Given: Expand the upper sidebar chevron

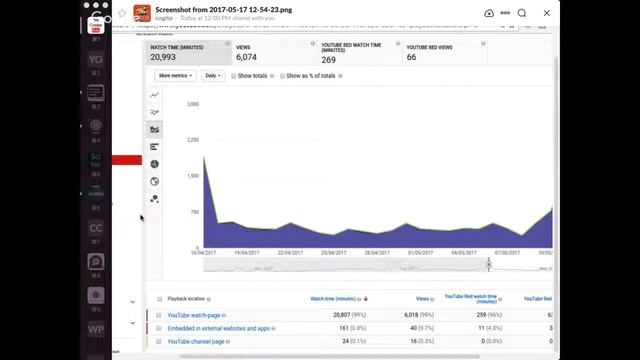Looking at the screenshot, I should [133, 302].
